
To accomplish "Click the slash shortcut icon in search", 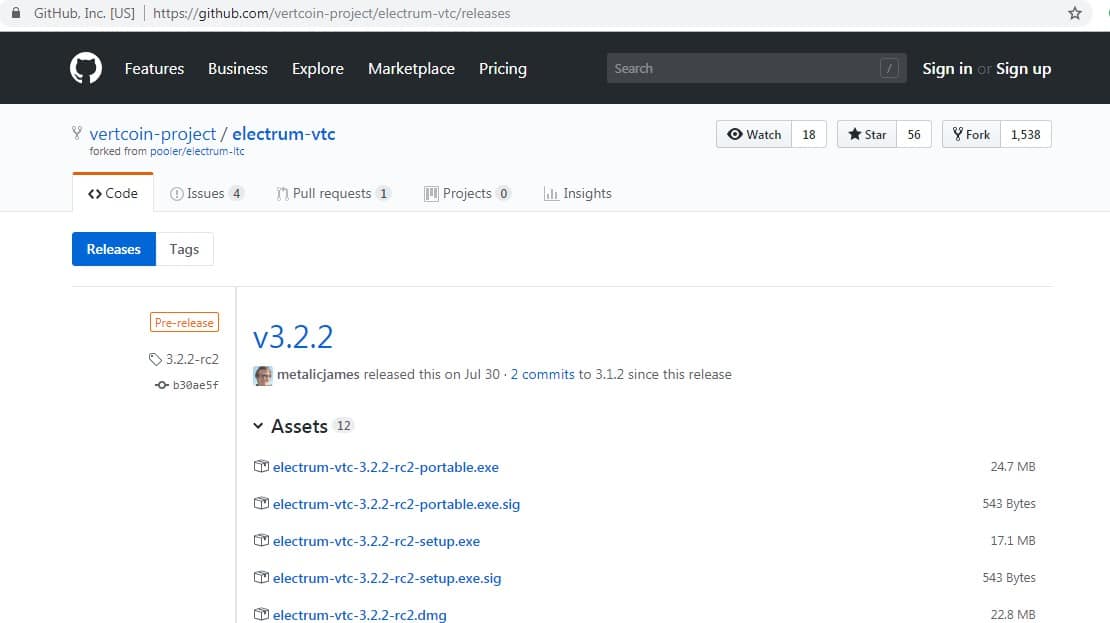I will [889, 68].
